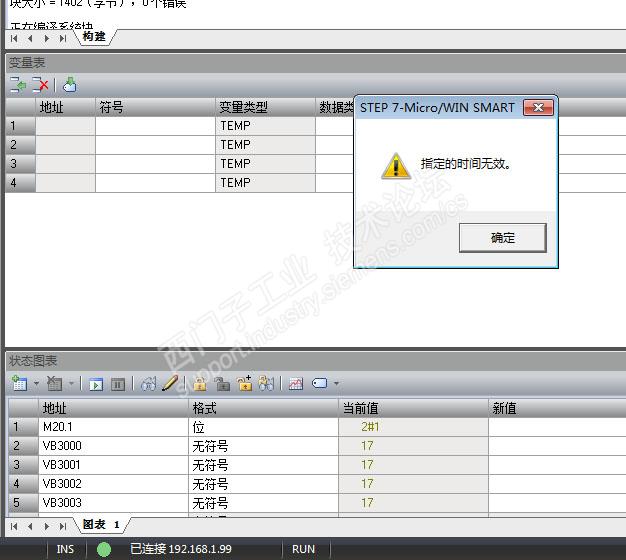Viewport: 626px width, 560px height.
Task: Go to last tab in output window
Action: click(63, 39)
